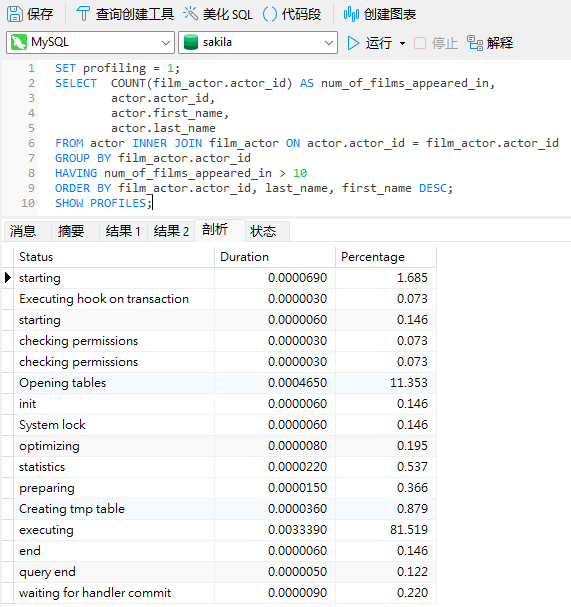Click line number 6 in the editor gutter
Screen dimensions: 571x607
tap(31, 143)
